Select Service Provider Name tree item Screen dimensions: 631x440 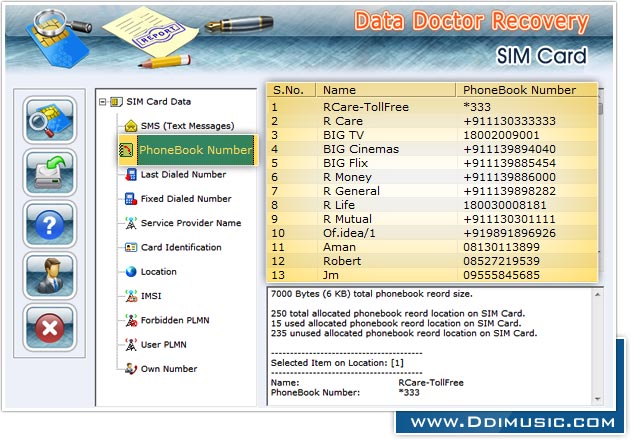(191, 223)
